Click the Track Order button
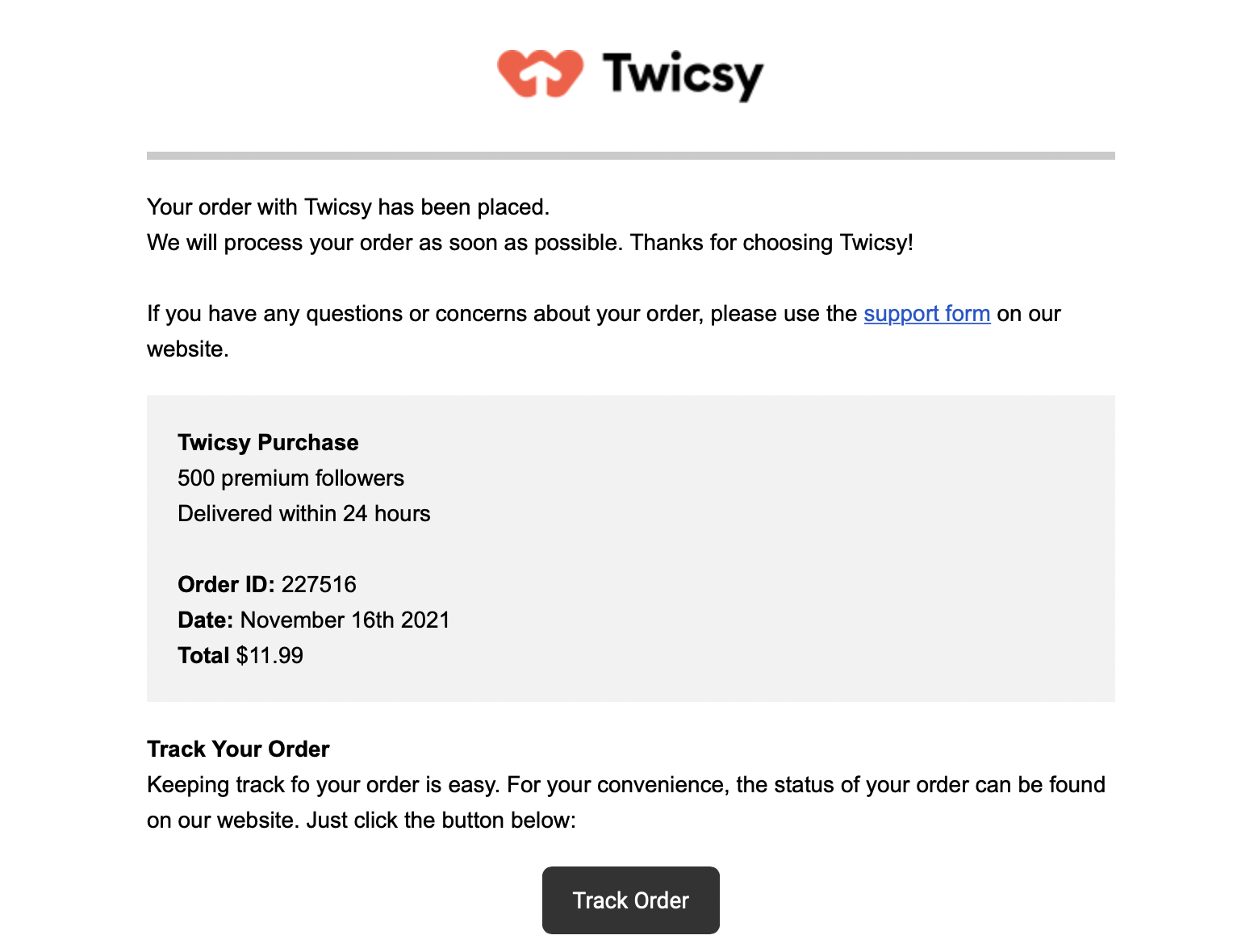The width and height of the screenshot is (1254, 952). [630, 900]
